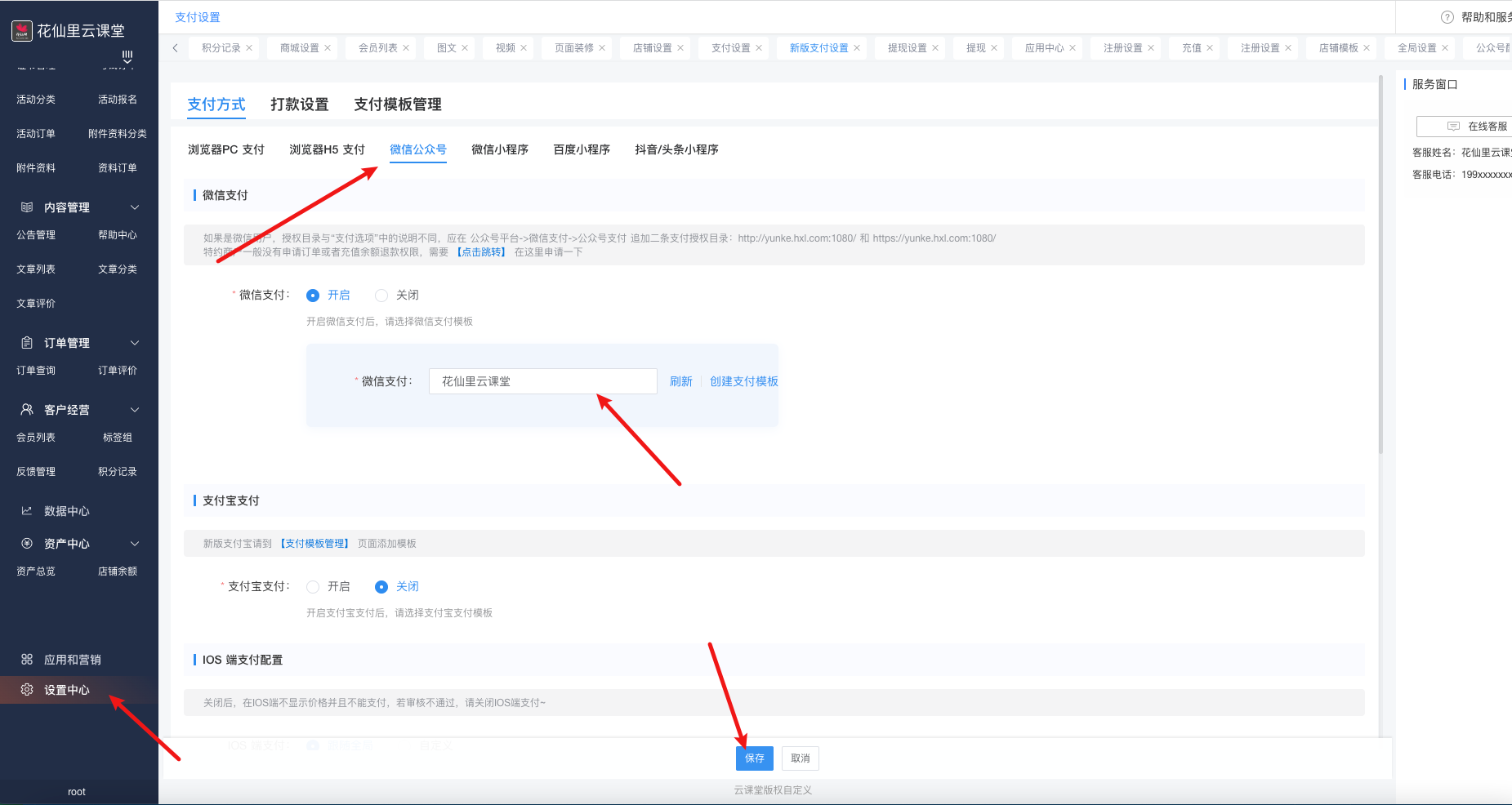Select the 支付方式 main tab
Image resolution: width=1512 pixels, height=805 pixels.
[216, 105]
